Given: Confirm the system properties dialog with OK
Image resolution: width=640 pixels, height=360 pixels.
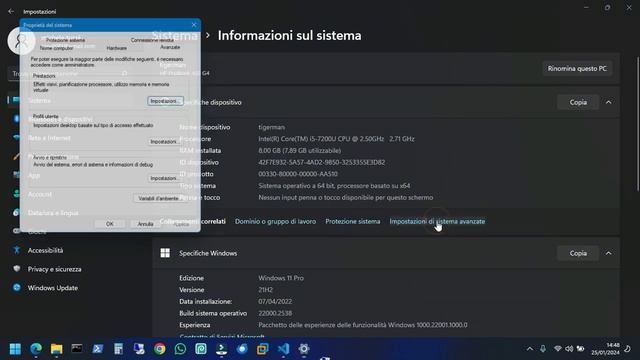Looking at the screenshot, I should 110,224.
